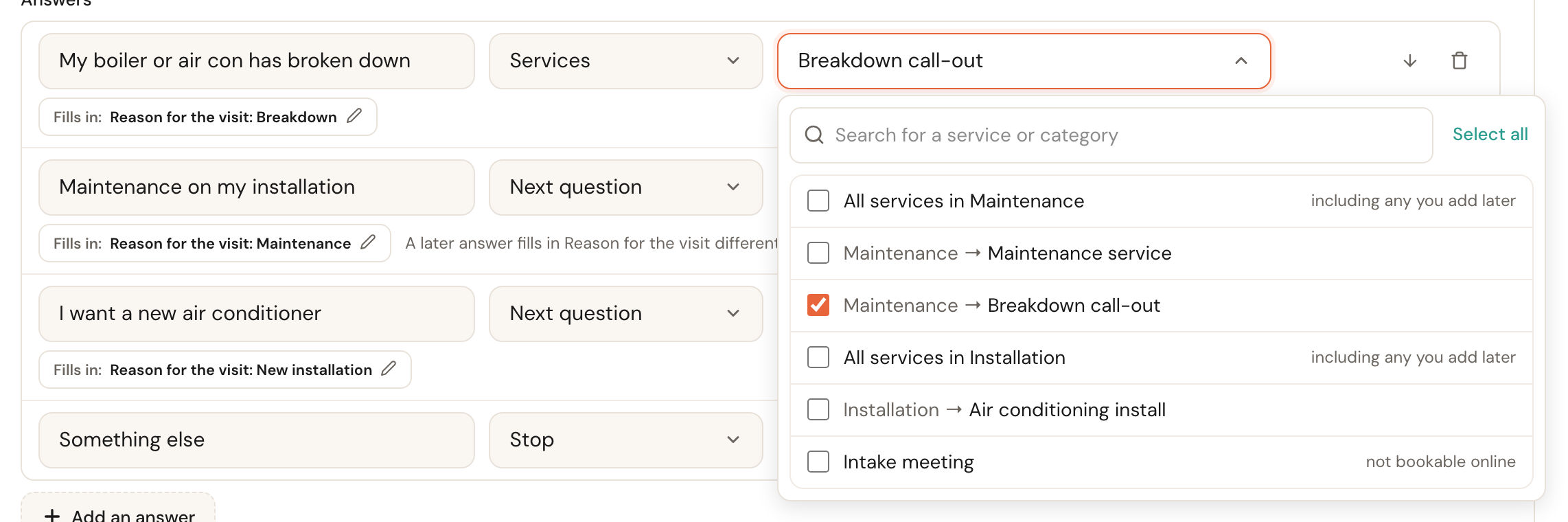Screen dimensions: 1568x522
Task: Click 'not bookable online' note text
Action: (x=1440, y=462)
